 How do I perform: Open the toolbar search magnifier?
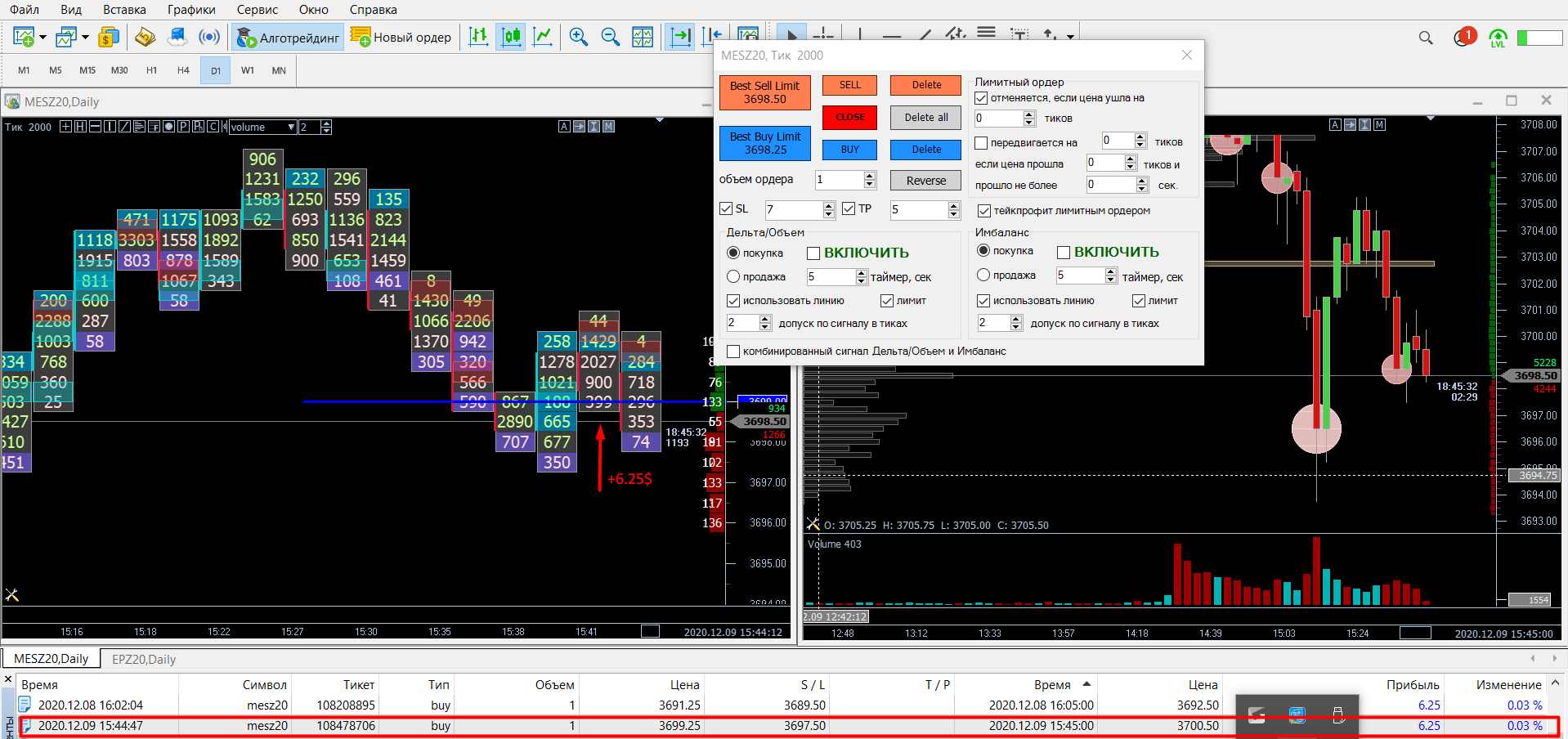coord(1426,38)
